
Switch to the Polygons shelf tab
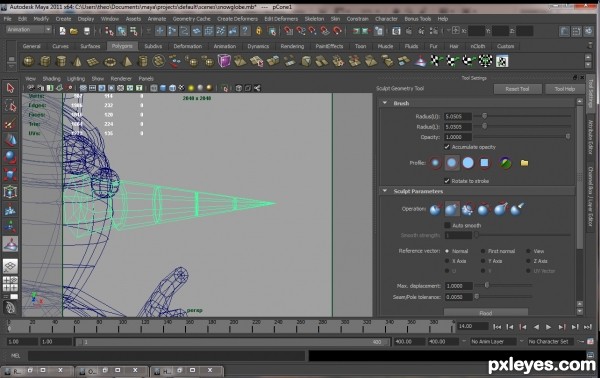point(122,46)
